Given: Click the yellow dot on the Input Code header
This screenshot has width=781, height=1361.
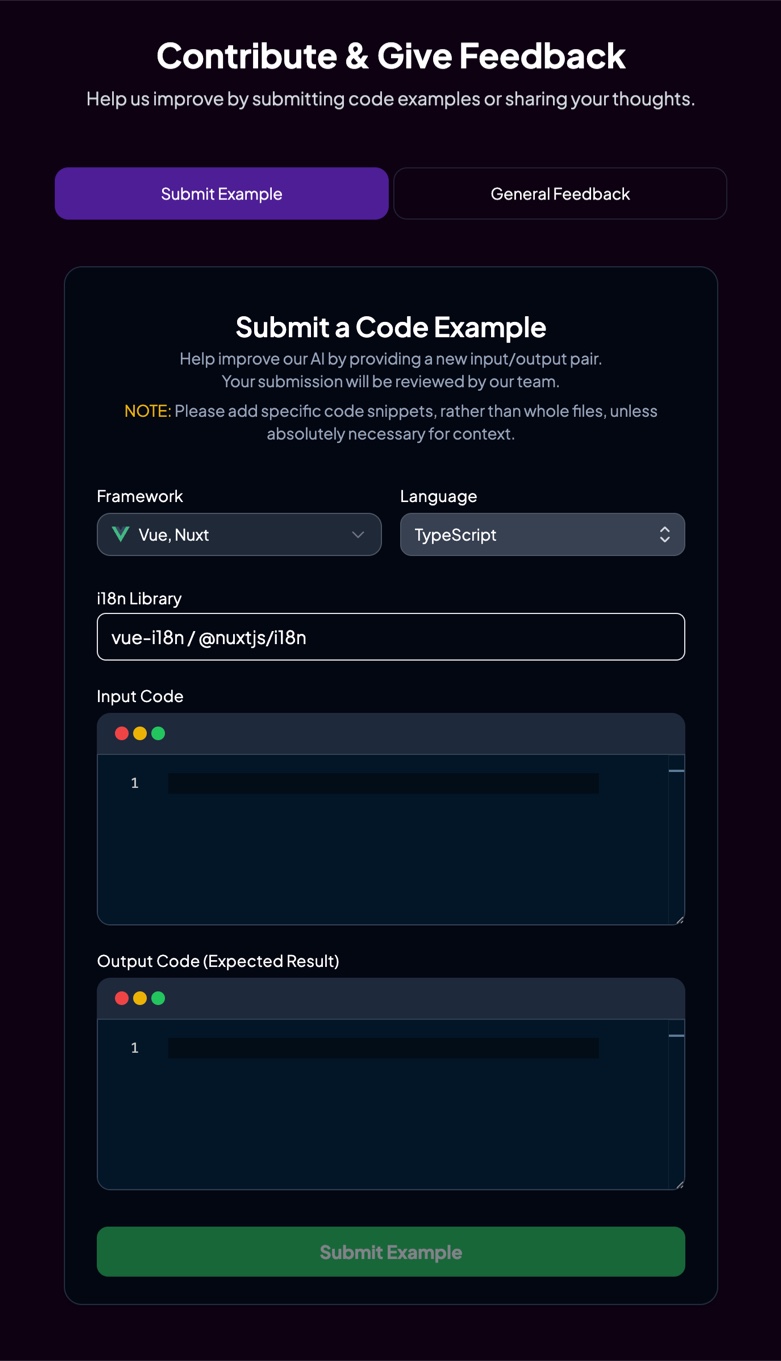Looking at the screenshot, I should pyautogui.click(x=139, y=732).
